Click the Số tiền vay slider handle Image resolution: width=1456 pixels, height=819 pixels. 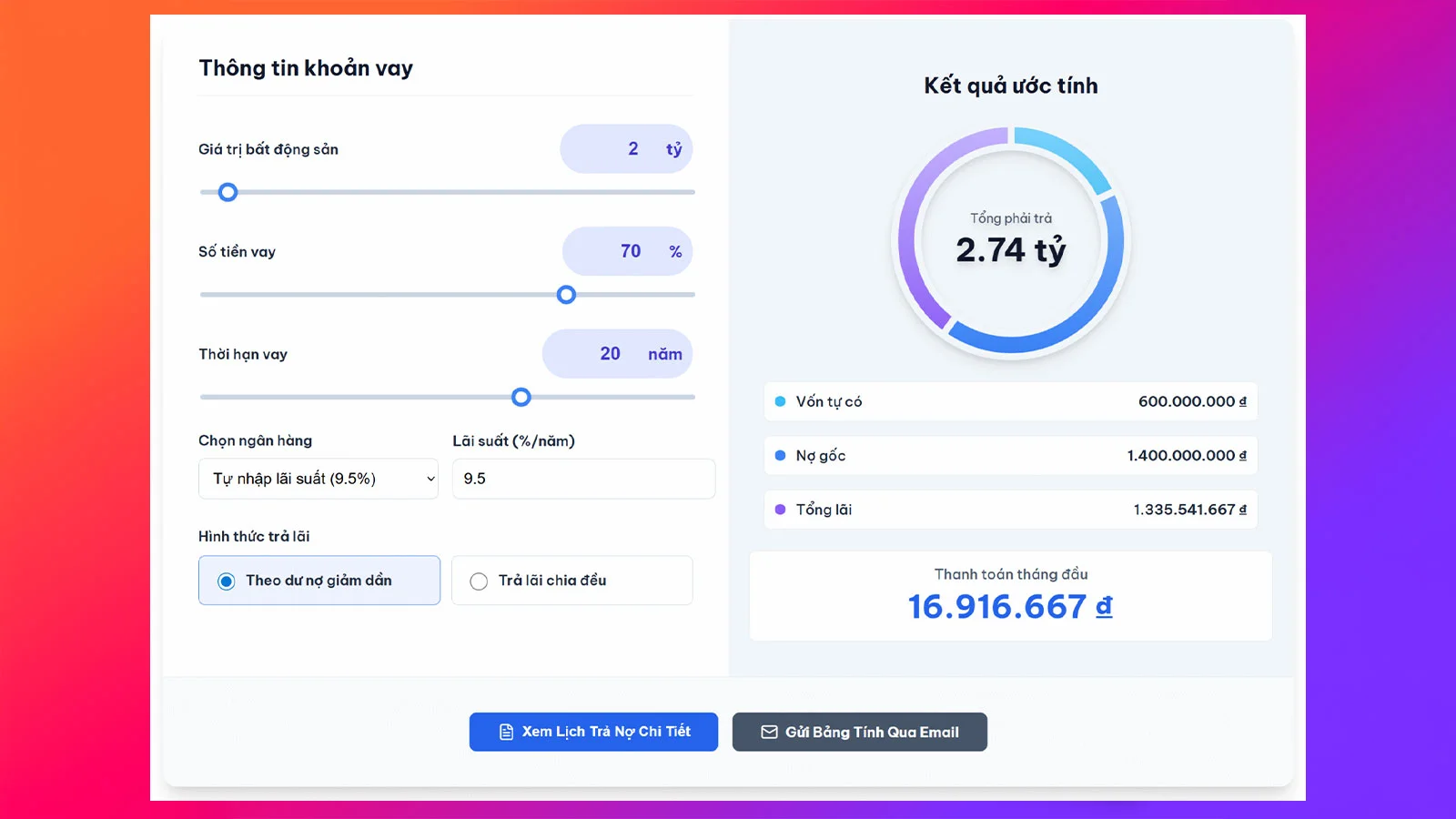coord(566,295)
